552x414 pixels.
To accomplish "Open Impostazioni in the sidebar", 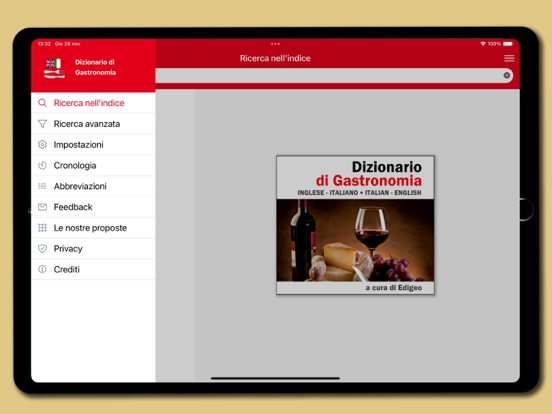I will point(93,144).
